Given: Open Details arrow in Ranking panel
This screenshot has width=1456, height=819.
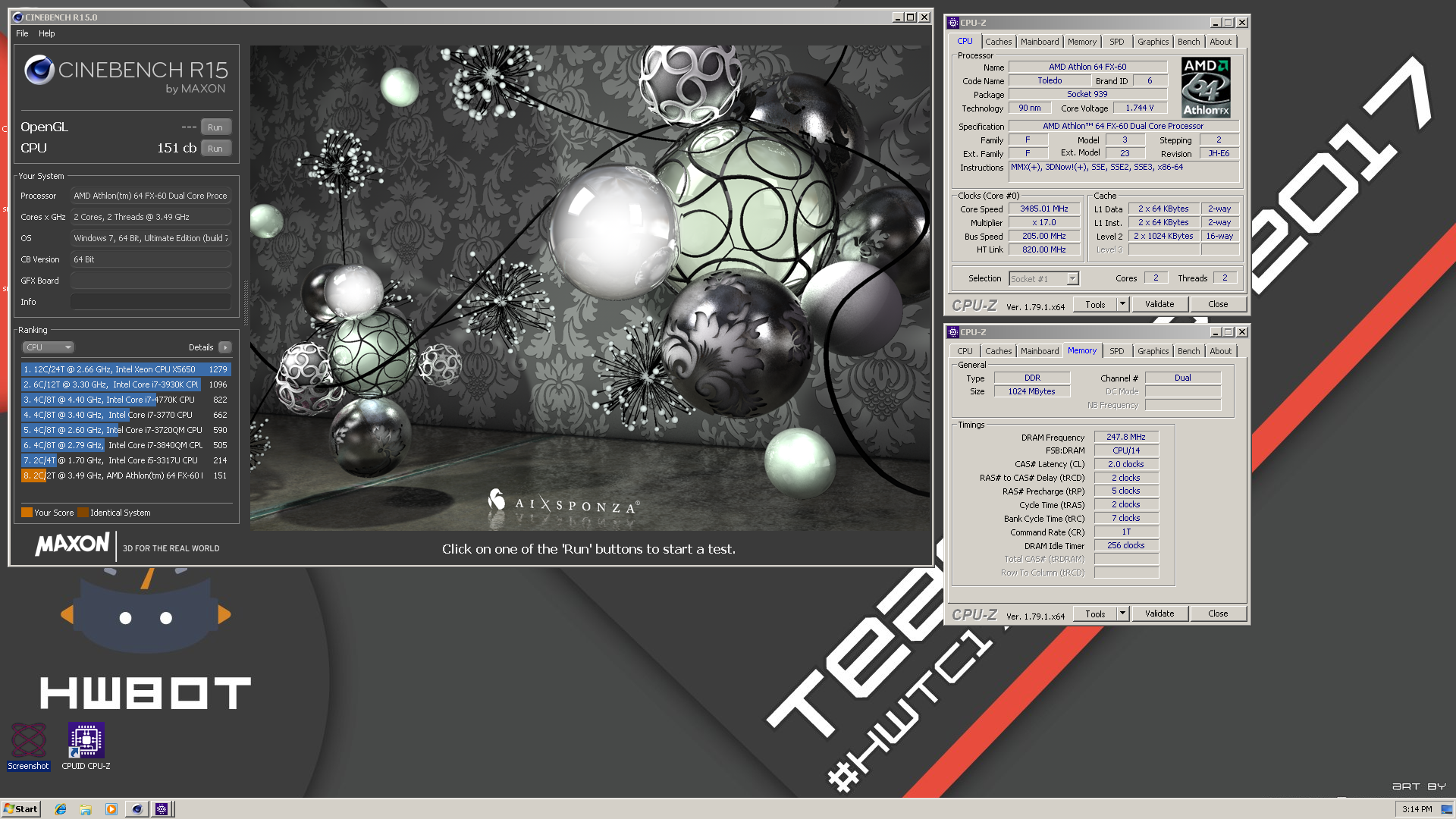Looking at the screenshot, I should point(224,347).
